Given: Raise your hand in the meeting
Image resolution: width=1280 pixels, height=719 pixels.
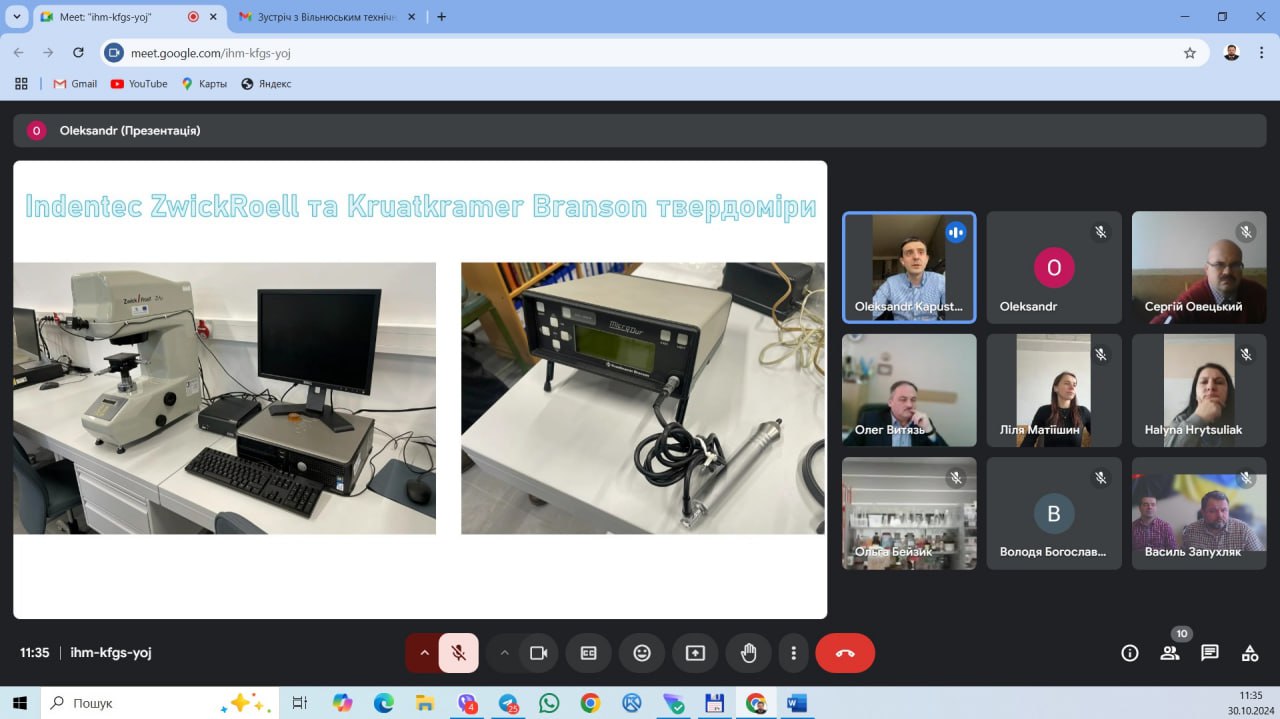Looking at the screenshot, I should pos(748,653).
